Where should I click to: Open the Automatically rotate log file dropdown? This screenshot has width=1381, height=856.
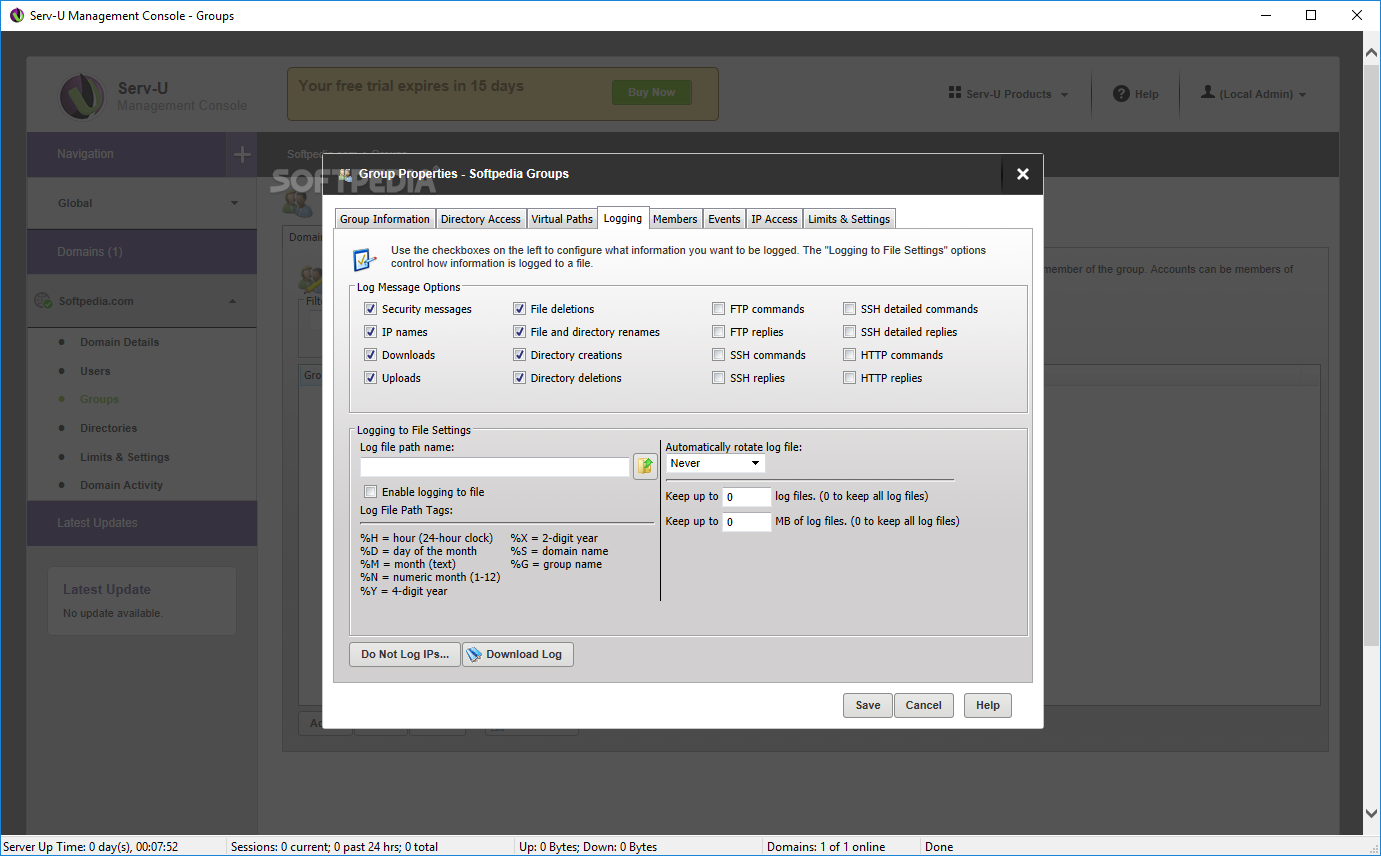point(716,463)
